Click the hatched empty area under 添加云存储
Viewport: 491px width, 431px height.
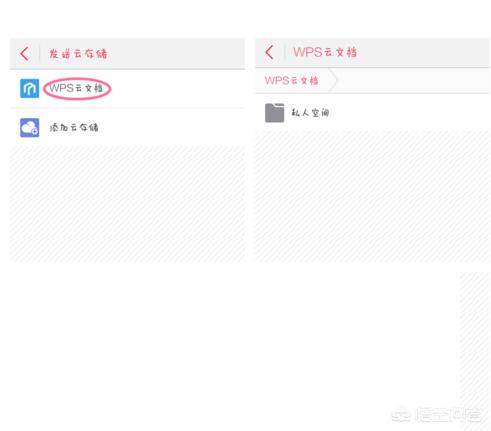coord(127,203)
